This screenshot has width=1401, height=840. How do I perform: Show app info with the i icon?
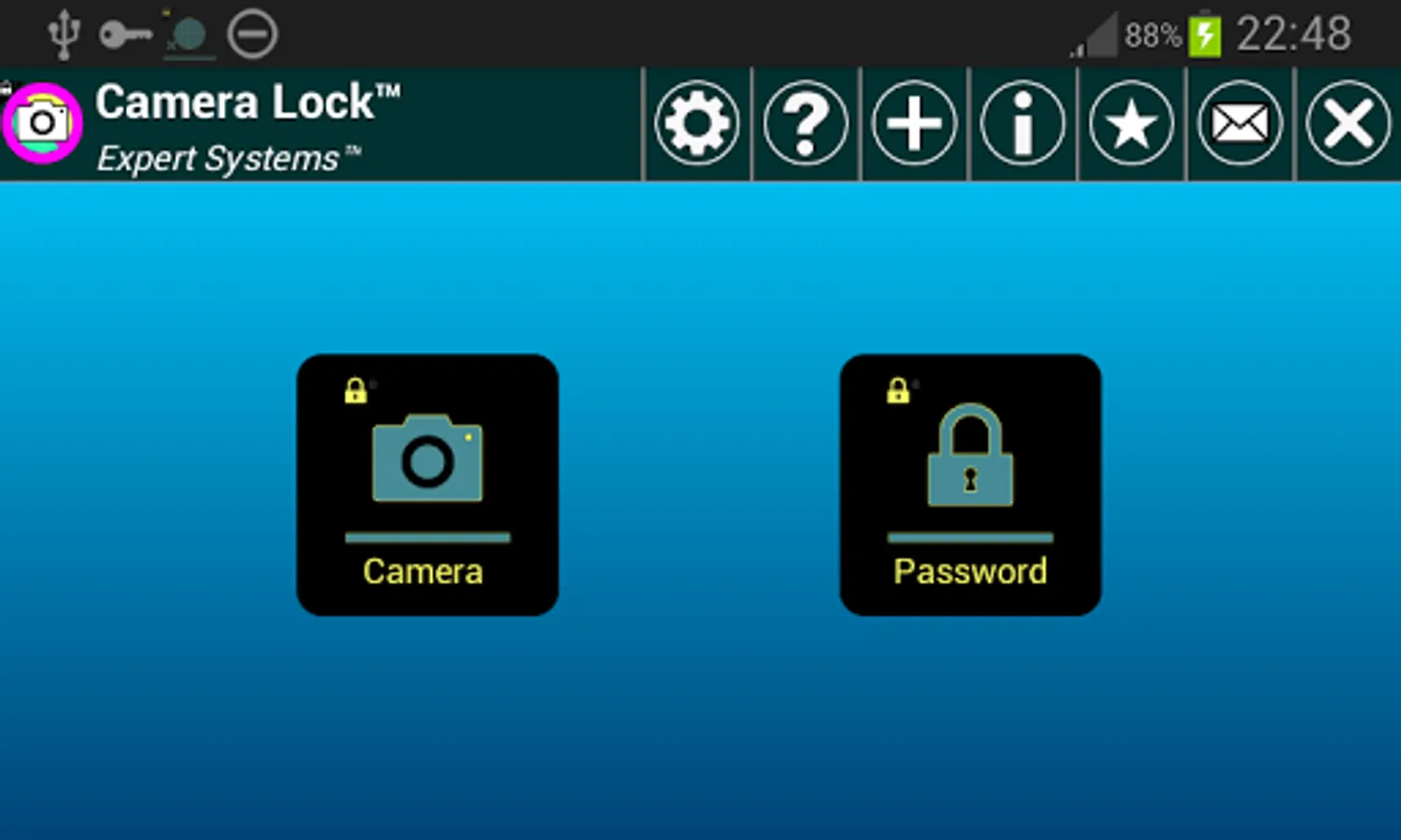point(1023,123)
